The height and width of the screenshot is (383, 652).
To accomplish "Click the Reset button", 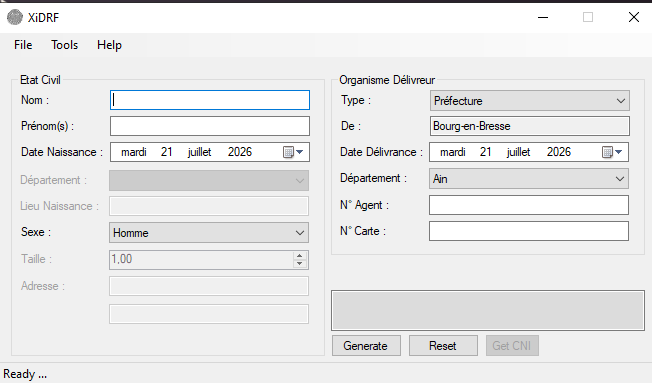I will click(443, 346).
